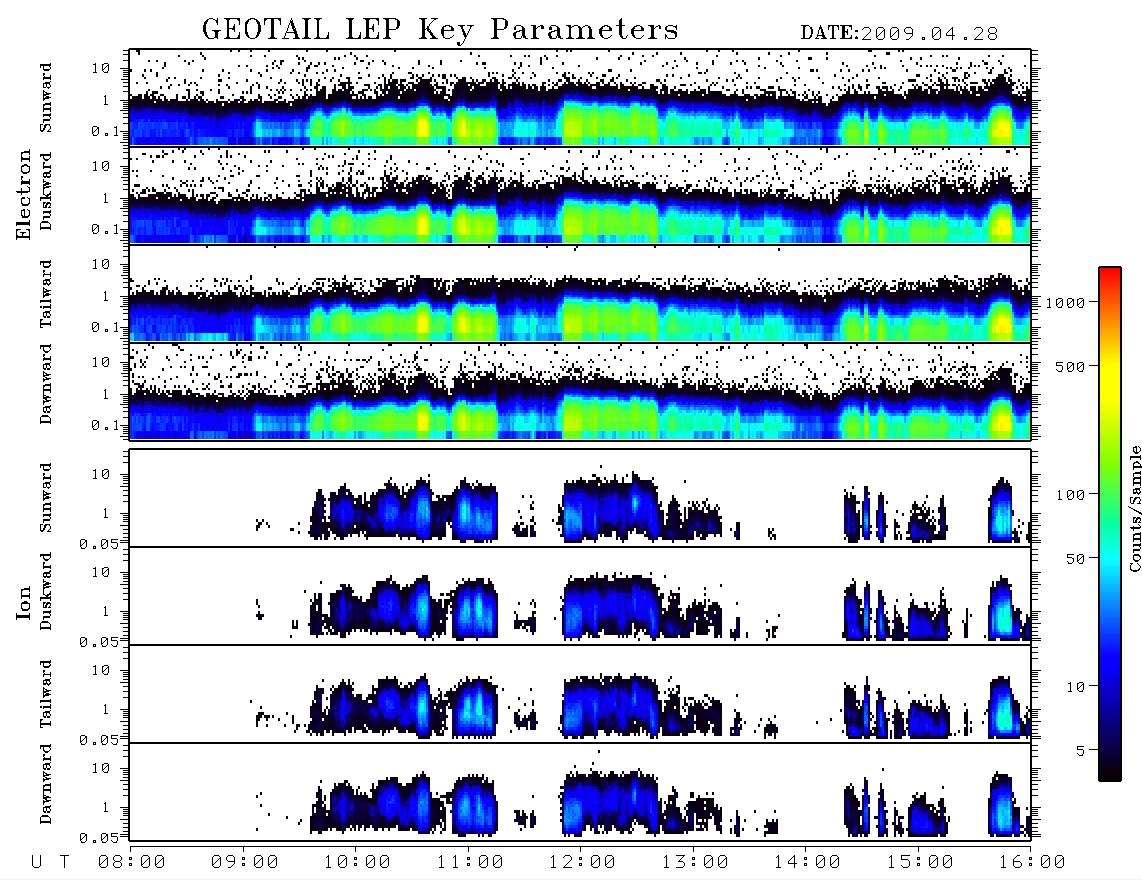This screenshot has width=1142, height=880.
Task: Click the 12:00 time axis tick label
Action: [x=582, y=862]
